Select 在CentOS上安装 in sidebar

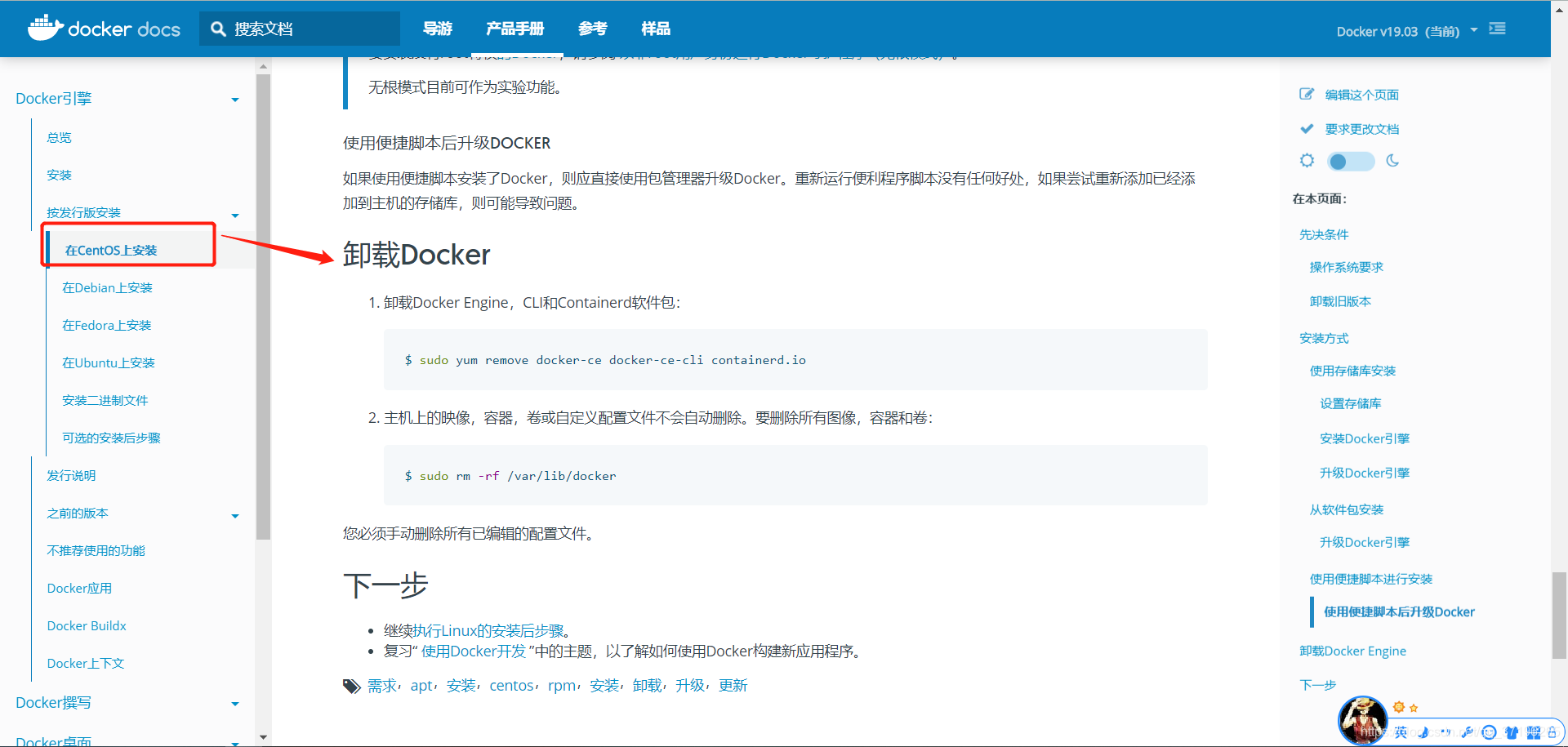point(111,250)
